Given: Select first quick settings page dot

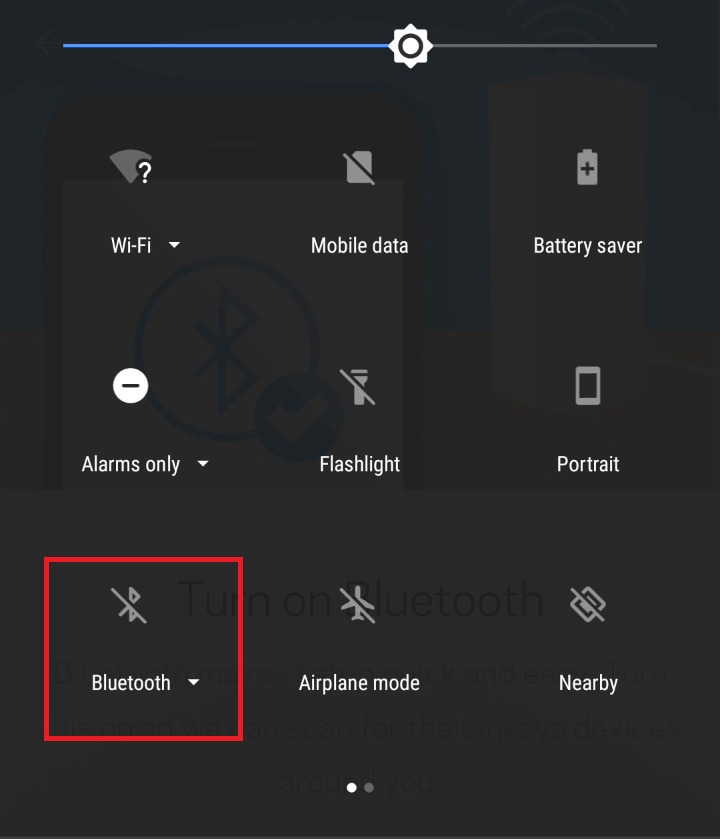Looking at the screenshot, I should [x=351, y=788].
